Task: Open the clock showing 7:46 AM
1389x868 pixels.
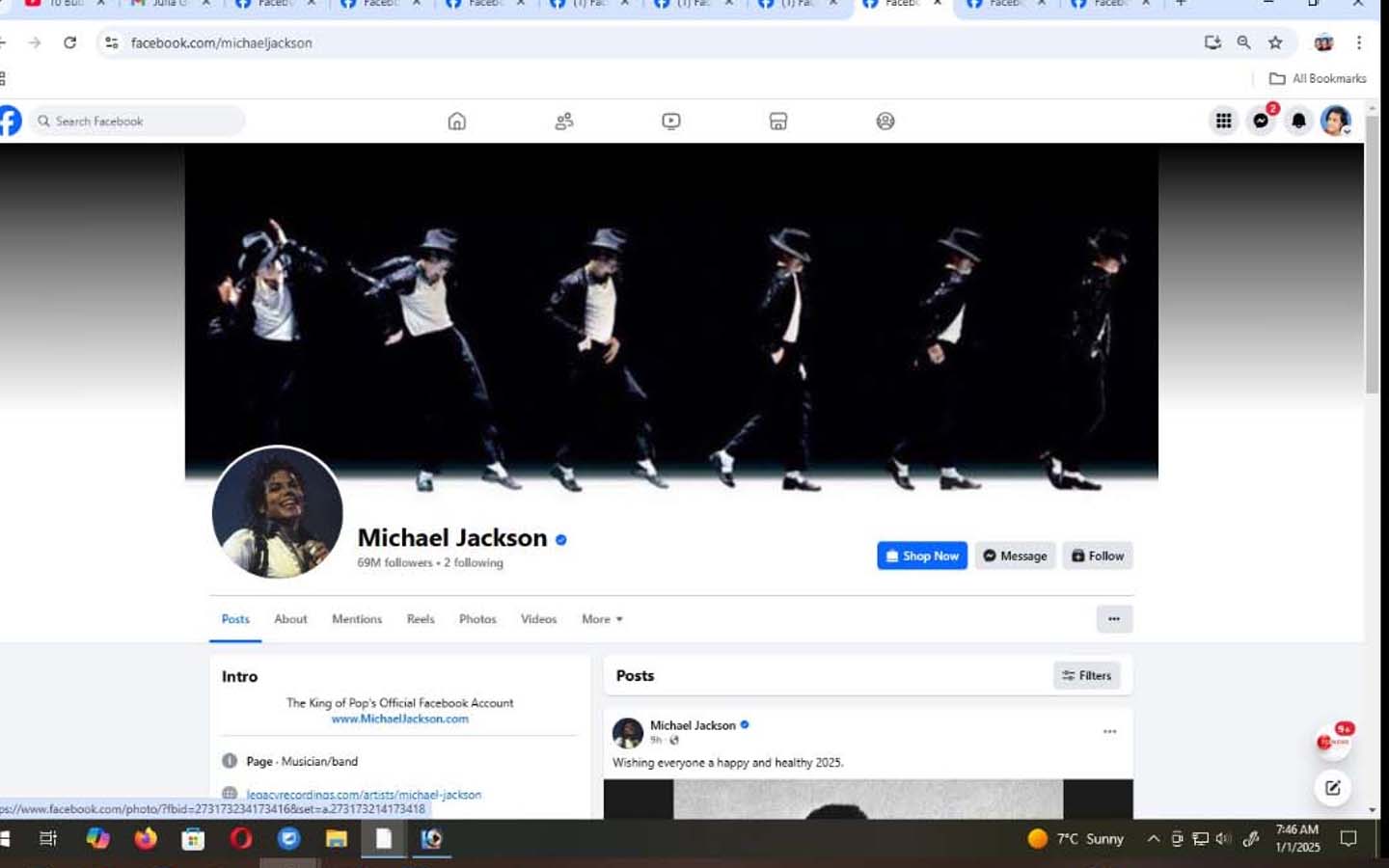Action: [1296, 838]
